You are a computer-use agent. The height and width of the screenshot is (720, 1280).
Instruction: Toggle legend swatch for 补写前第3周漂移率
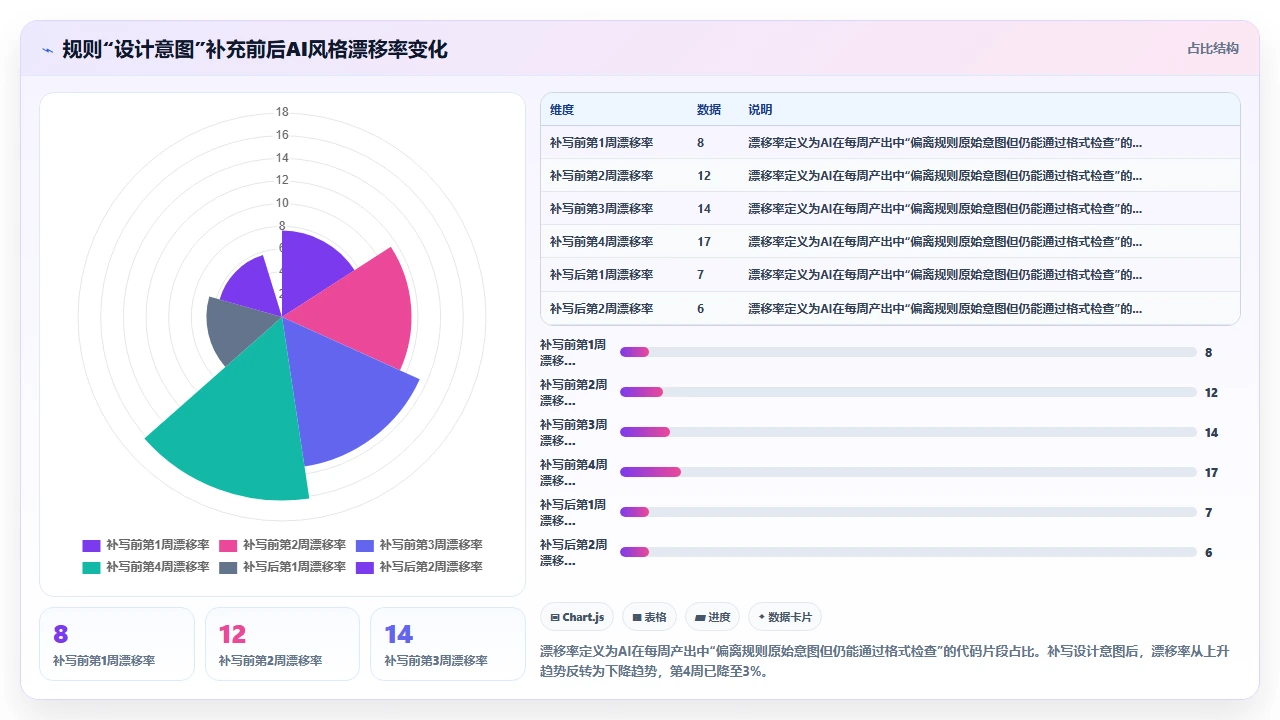tap(364, 545)
